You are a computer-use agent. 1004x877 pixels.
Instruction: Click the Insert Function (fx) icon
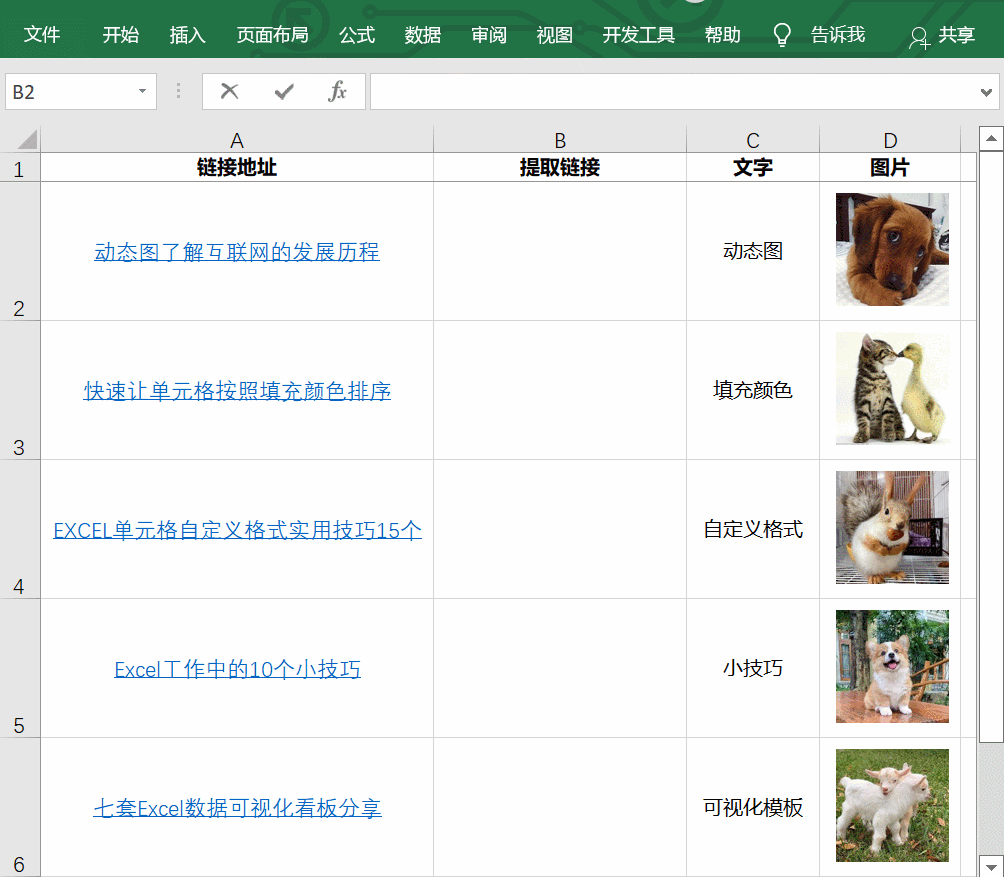click(339, 91)
